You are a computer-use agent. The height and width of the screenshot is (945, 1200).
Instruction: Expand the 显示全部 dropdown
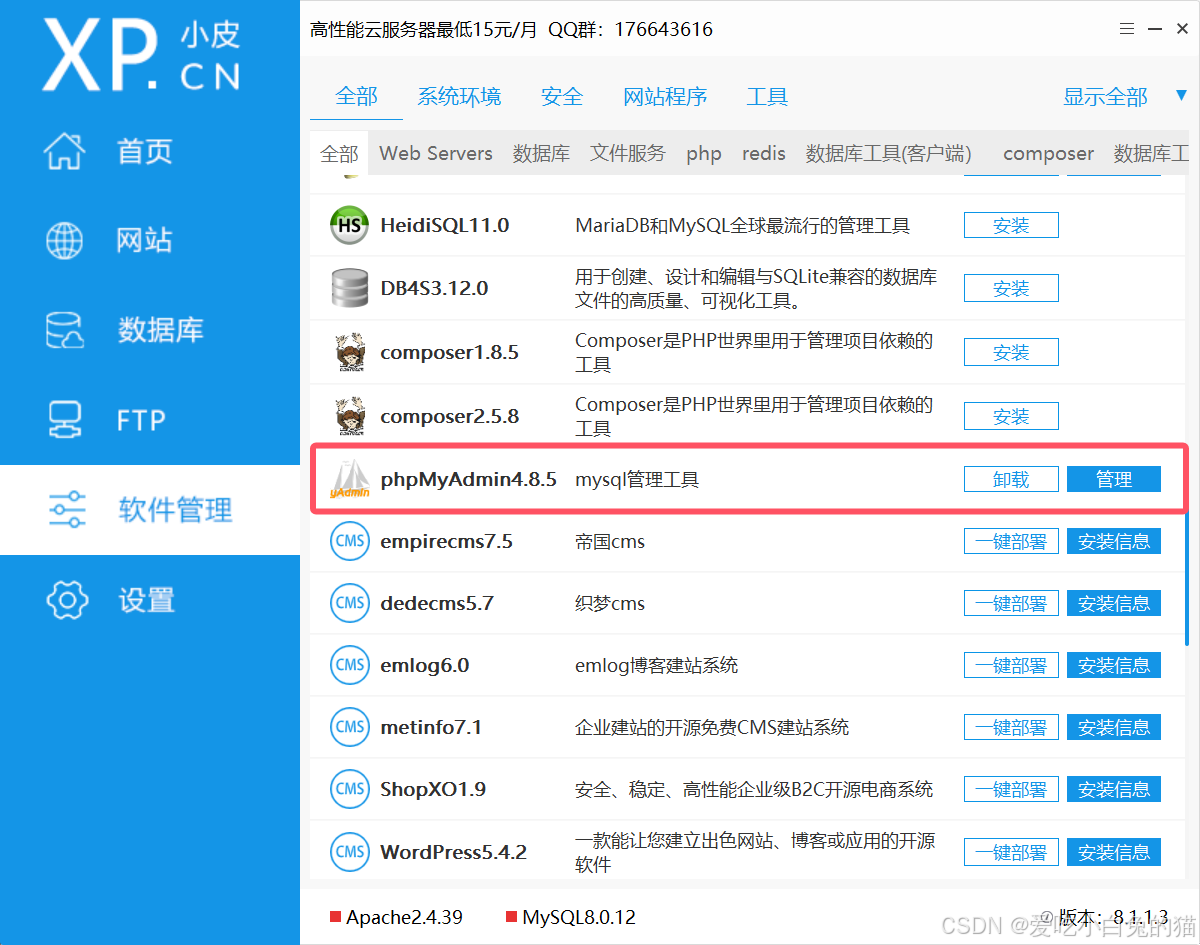coord(1125,97)
